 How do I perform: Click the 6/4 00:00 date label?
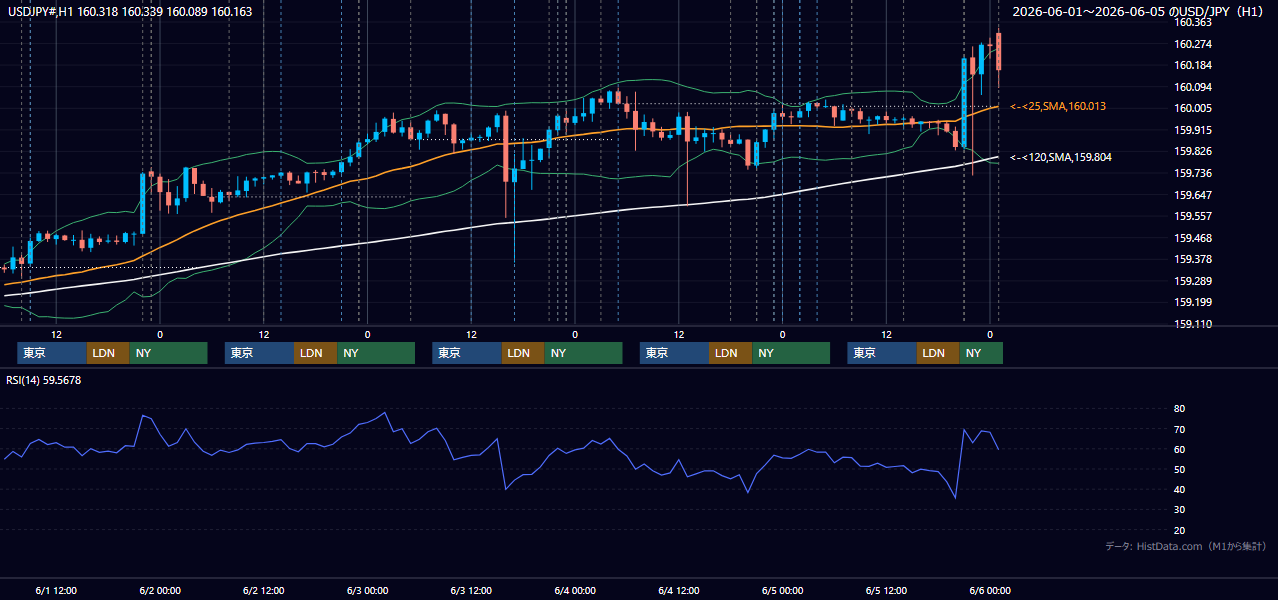(575, 591)
